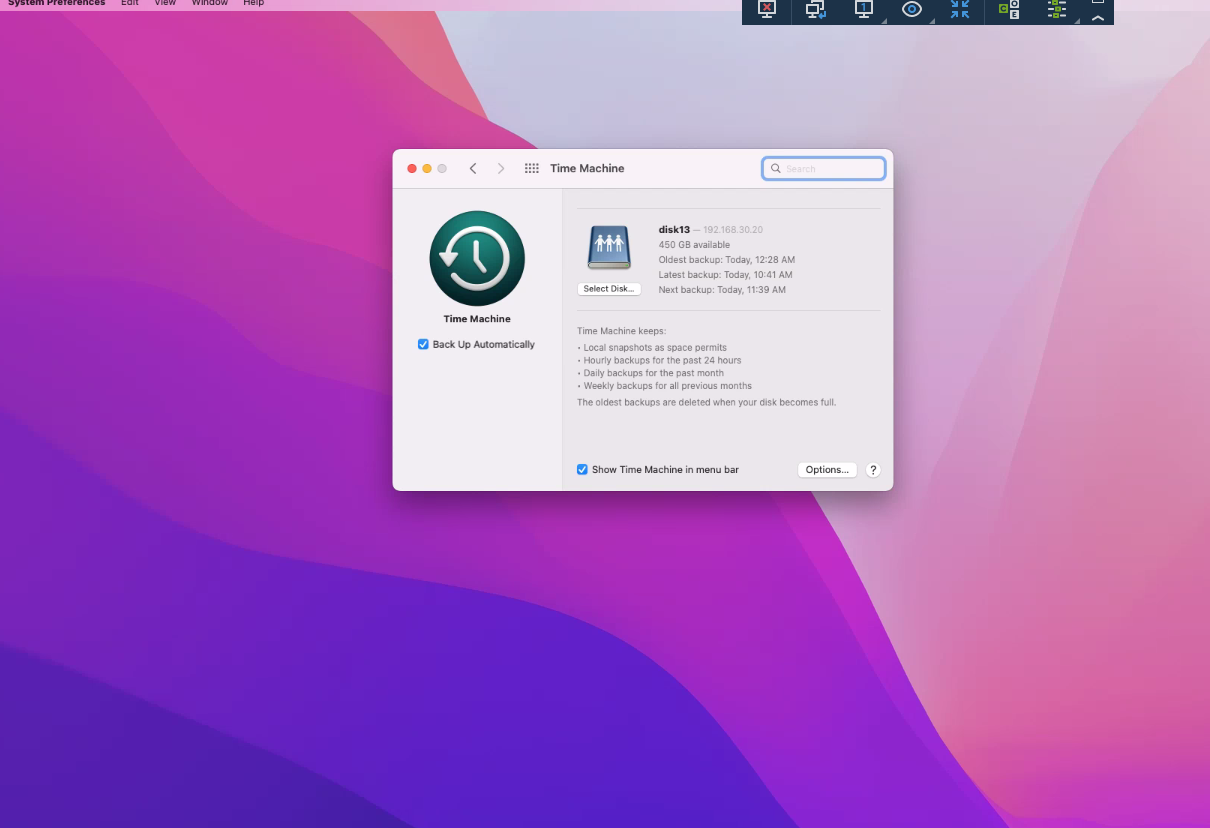Image resolution: width=1210 pixels, height=828 pixels.
Task: Click the green C O E keys icon
Action: (1009, 10)
